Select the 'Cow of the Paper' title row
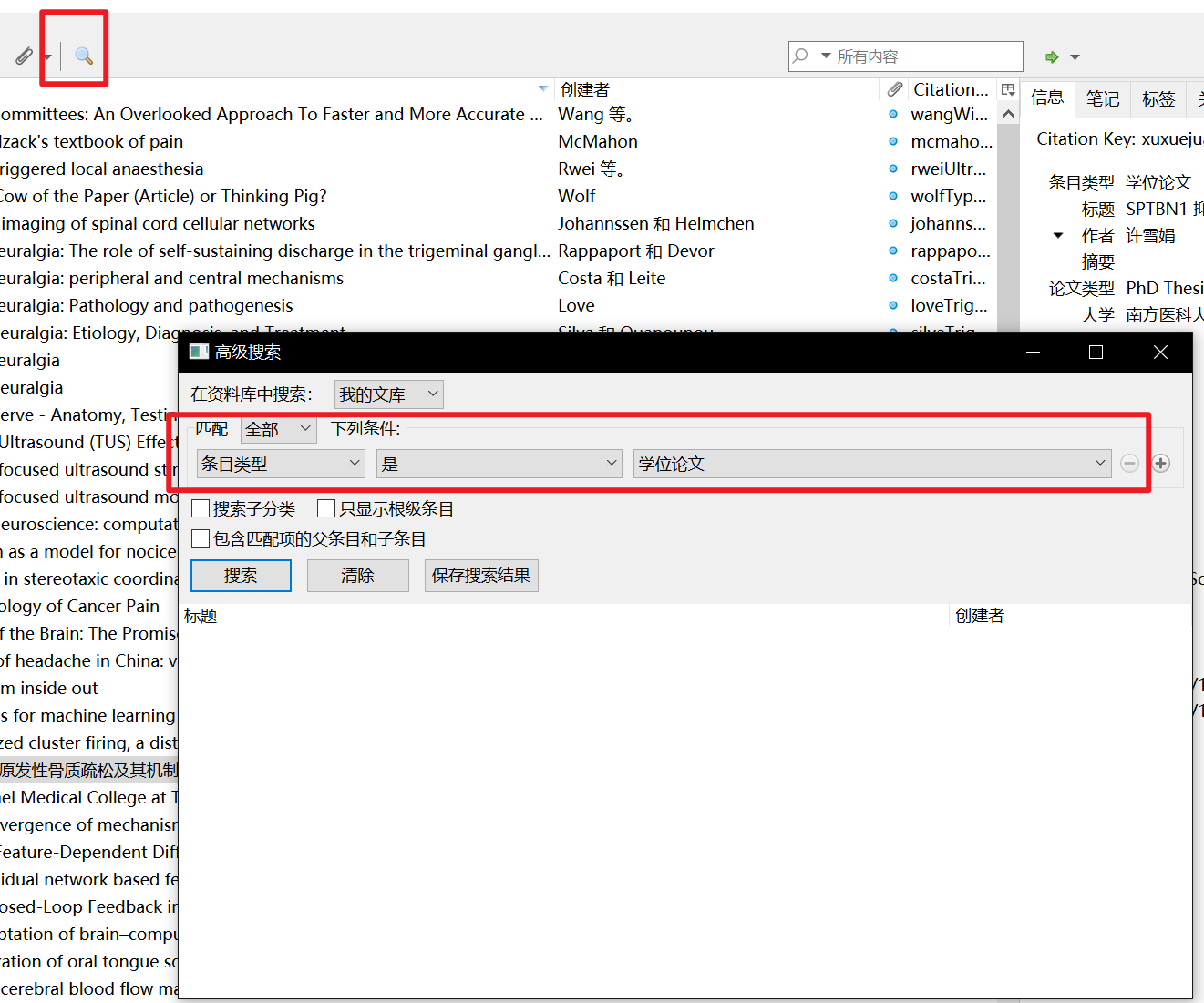 click(163, 196)
